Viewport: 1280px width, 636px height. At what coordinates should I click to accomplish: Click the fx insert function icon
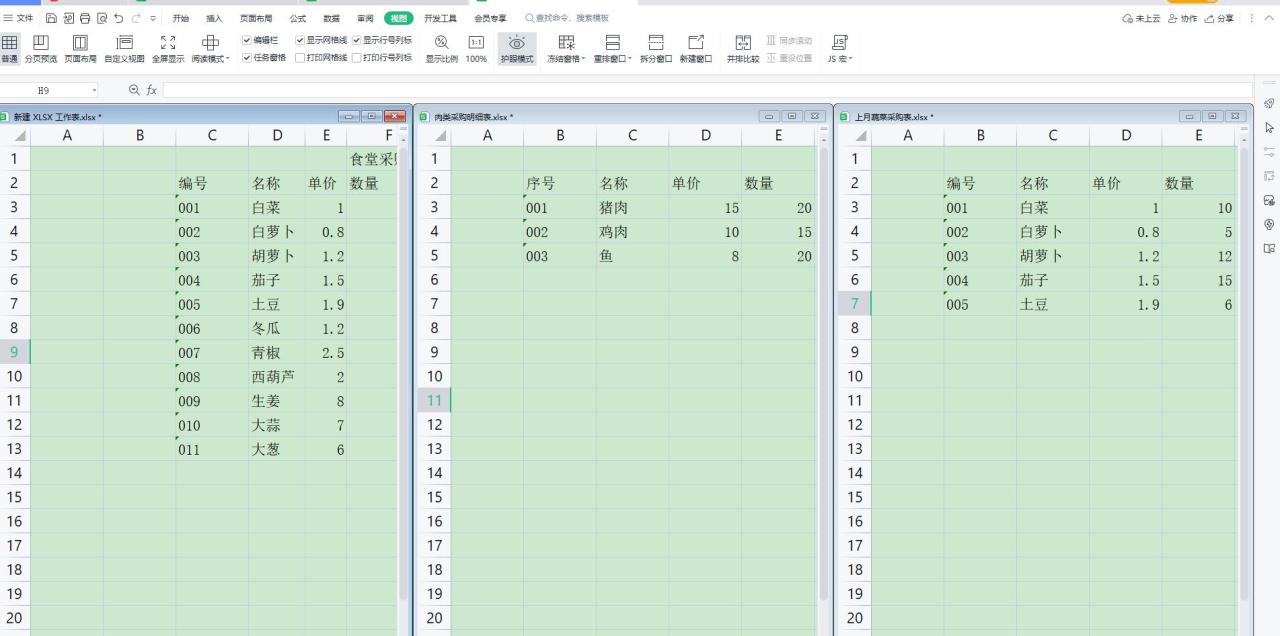point(152,90)
